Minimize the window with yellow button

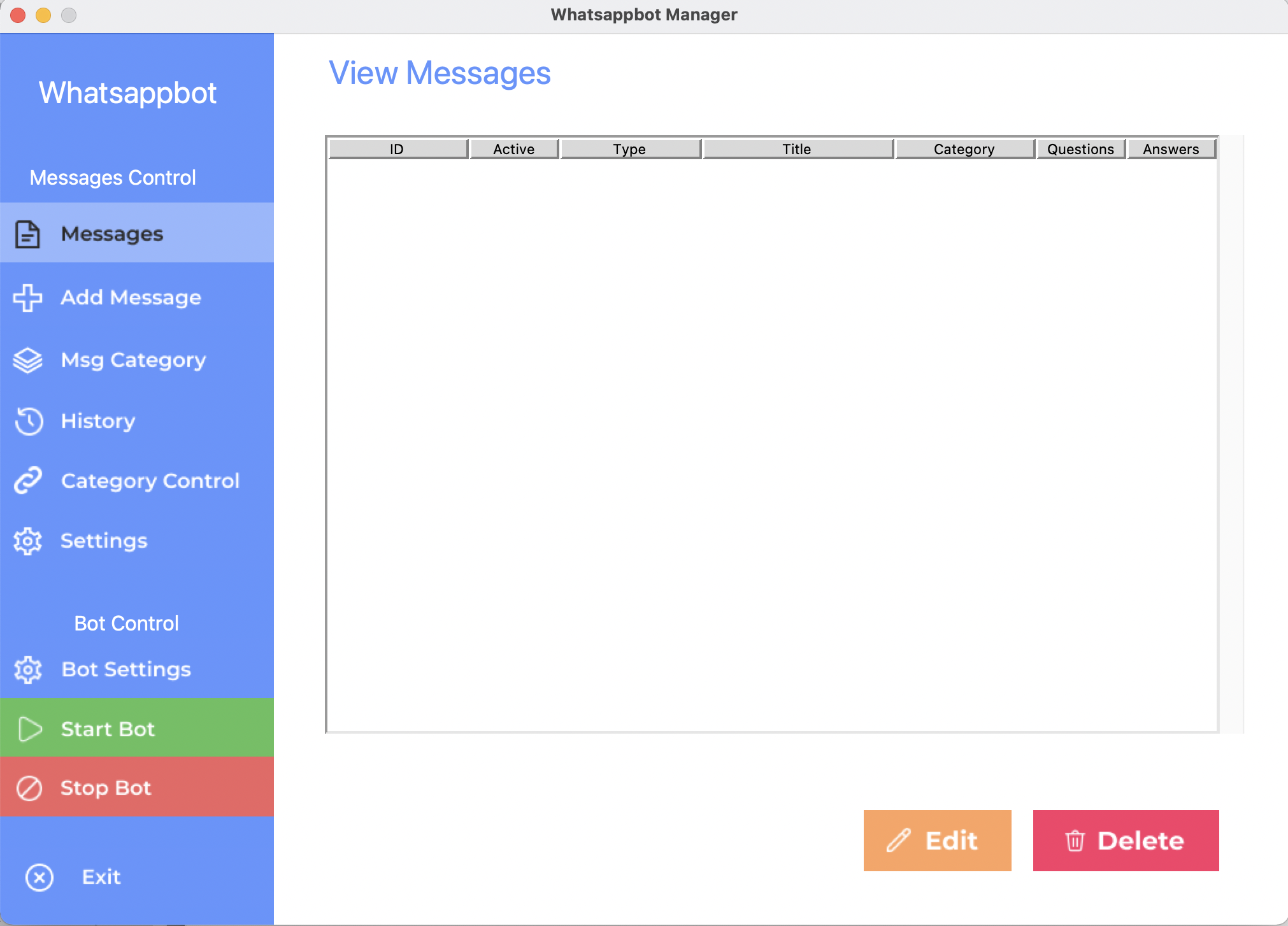[43, 15]
